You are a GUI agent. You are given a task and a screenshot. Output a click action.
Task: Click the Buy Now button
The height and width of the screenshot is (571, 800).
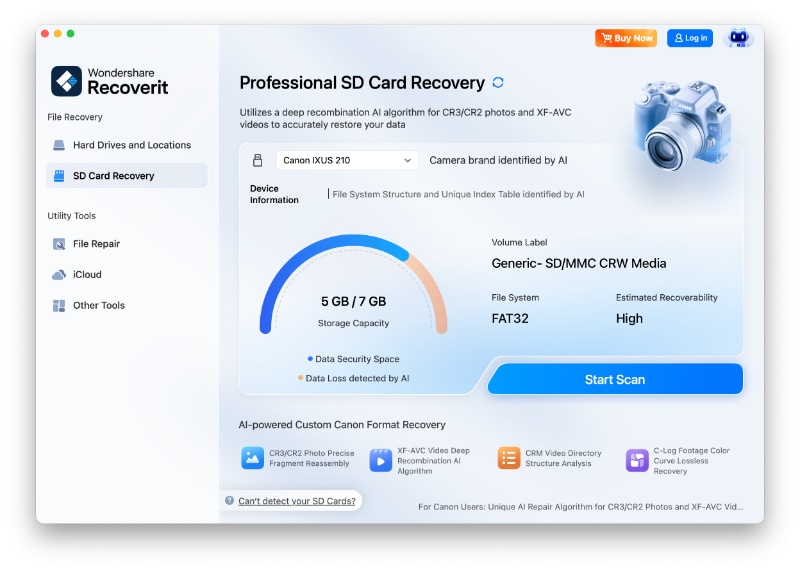(626, 38)
